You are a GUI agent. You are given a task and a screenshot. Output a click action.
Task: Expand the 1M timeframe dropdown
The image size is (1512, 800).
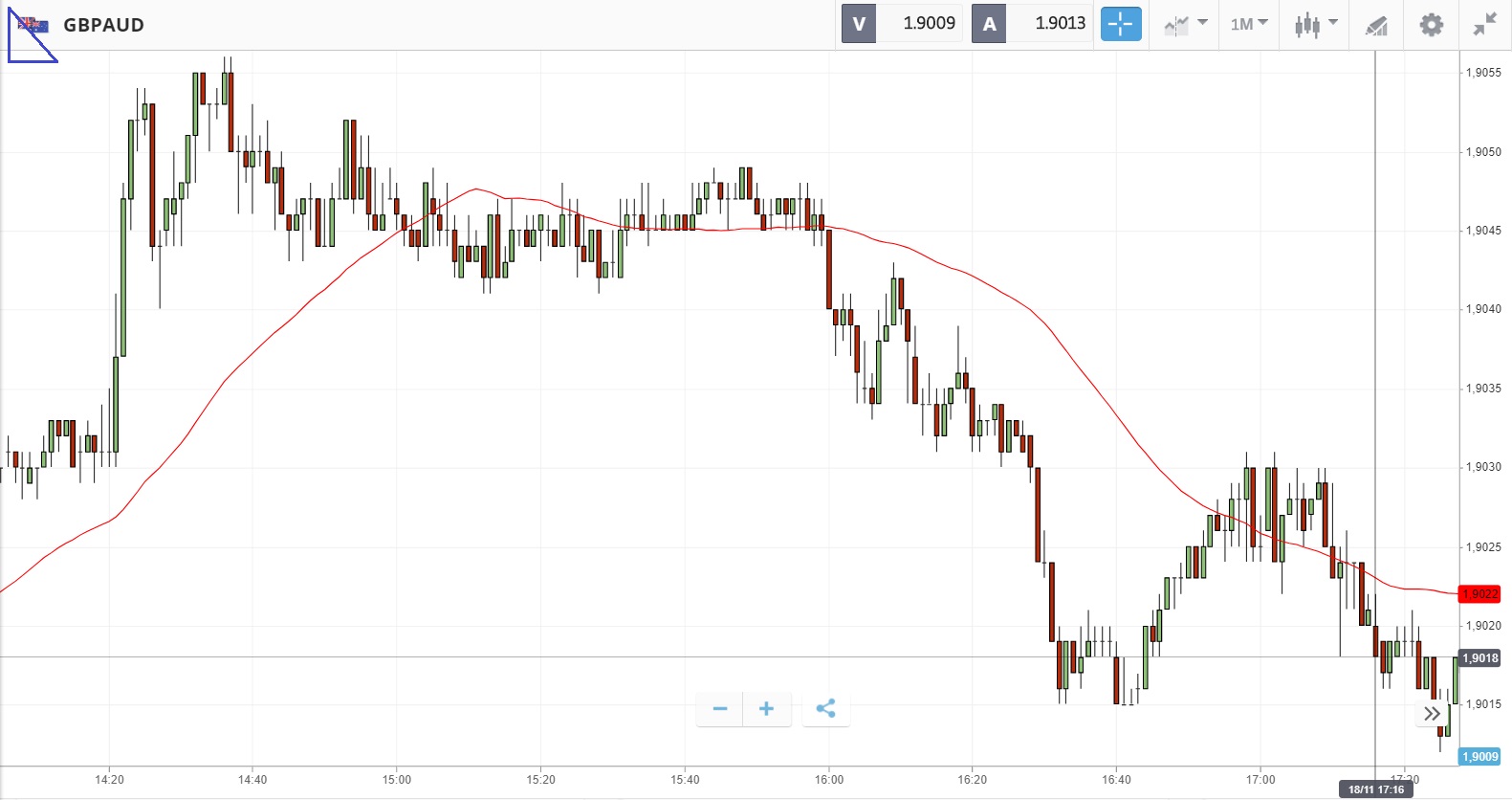click(1249, 24)
